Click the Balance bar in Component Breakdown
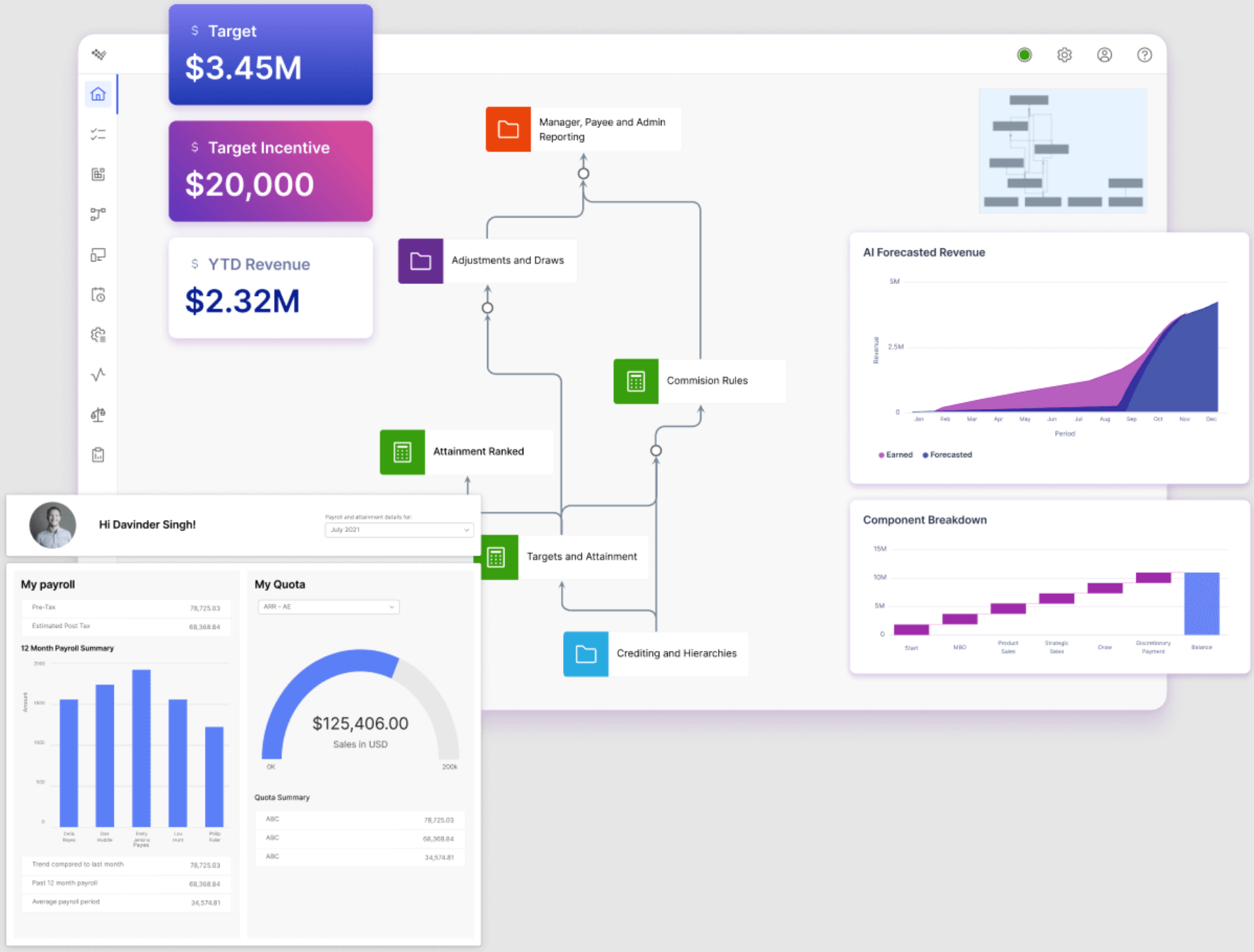The width and height of the screenshot is (1254, 952). (1202, 604)
